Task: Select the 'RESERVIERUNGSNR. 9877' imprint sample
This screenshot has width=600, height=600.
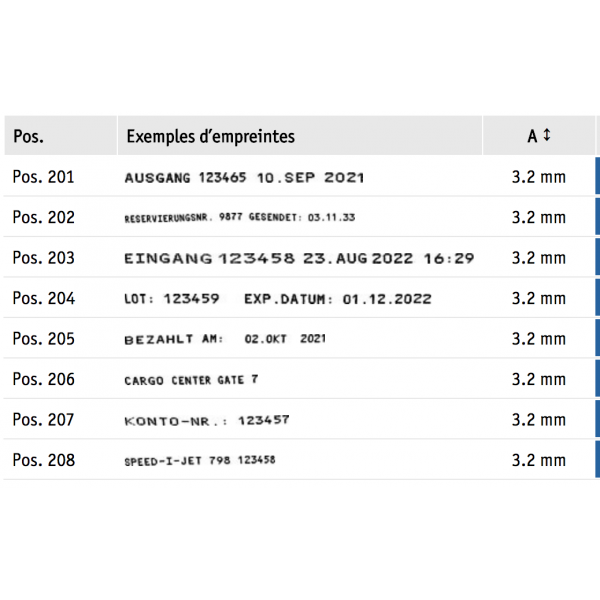Action: coord(239,218)
